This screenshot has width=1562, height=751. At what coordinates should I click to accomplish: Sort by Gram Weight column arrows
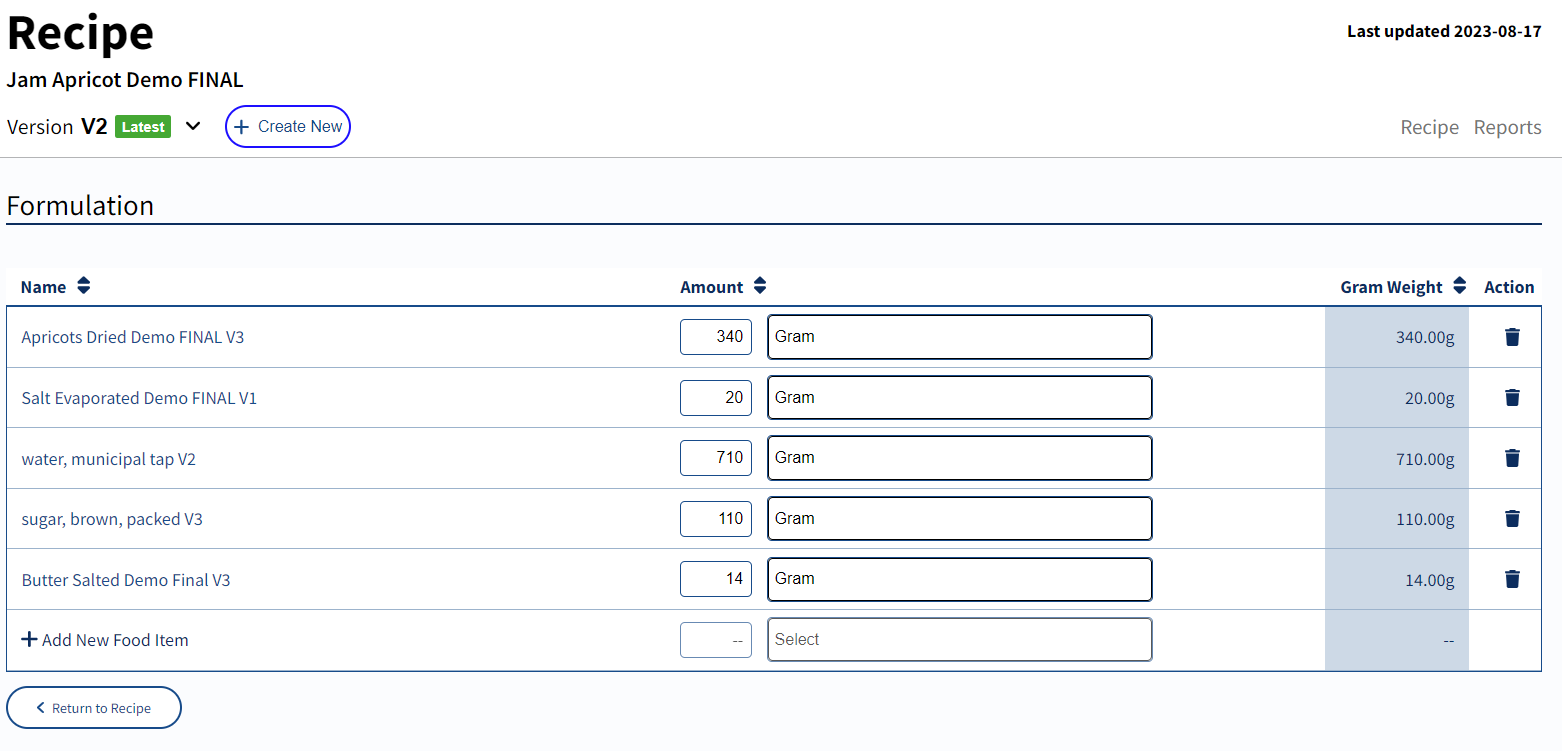(x=1460, y=287)
